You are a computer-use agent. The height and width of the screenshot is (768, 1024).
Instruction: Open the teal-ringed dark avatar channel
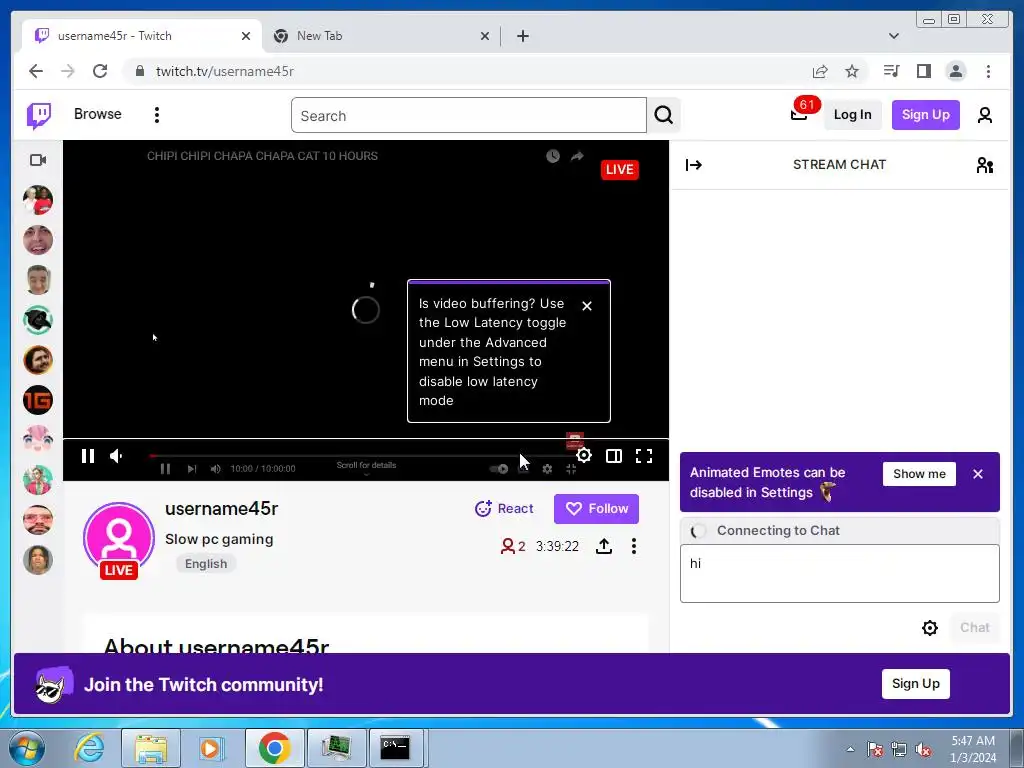pyautogui.click(x=38, y=320)
